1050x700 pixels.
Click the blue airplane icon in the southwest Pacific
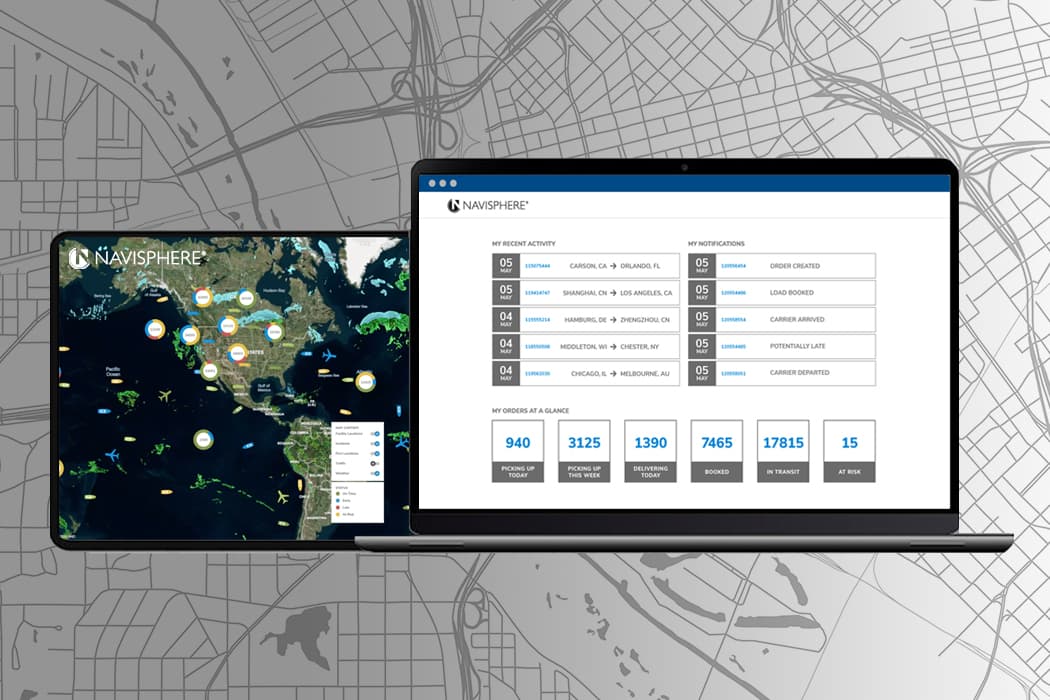click(x=112, y=456)
